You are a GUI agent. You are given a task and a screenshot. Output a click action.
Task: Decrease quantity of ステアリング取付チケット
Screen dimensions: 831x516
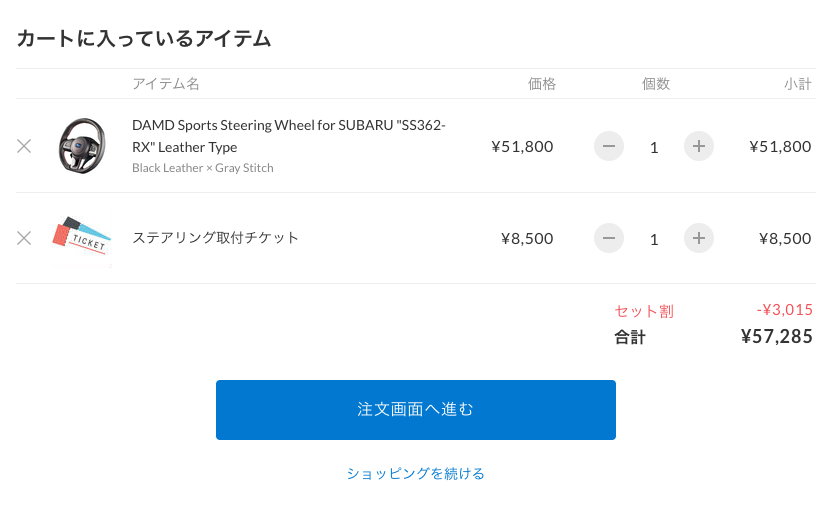608,238
